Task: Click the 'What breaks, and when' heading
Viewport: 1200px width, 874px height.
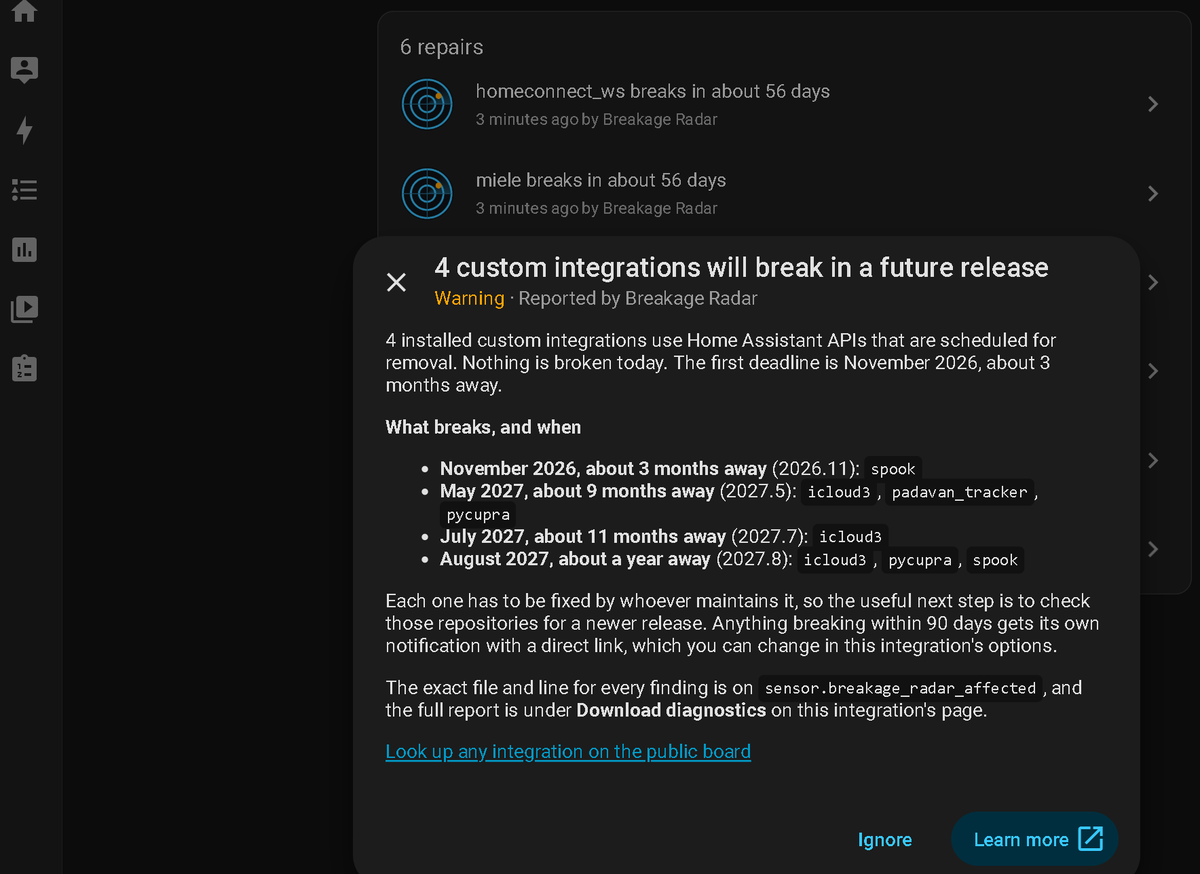Action: click(x=483, y=427)
